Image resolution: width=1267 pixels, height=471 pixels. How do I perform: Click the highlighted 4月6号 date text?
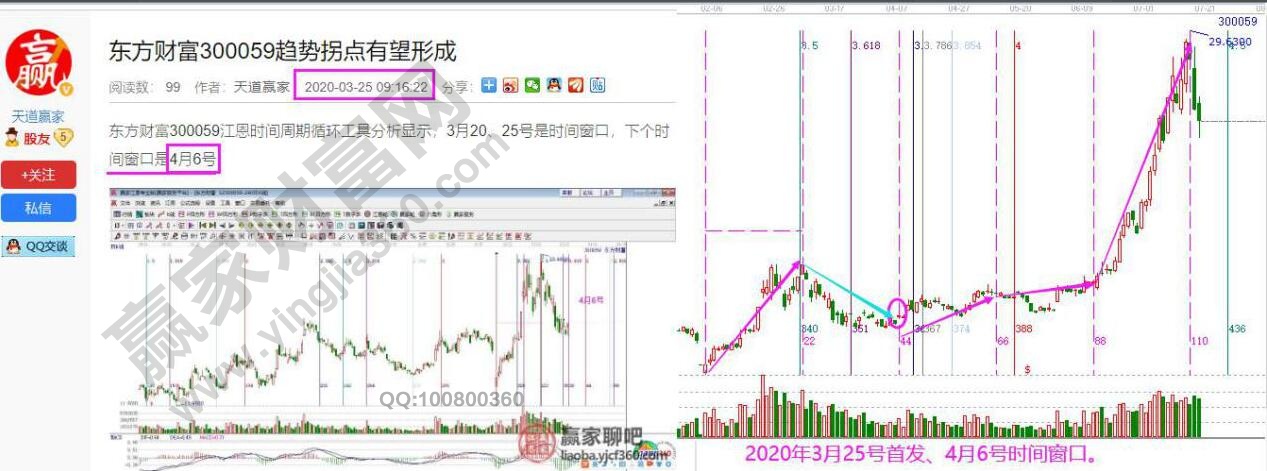click(200, 158)
